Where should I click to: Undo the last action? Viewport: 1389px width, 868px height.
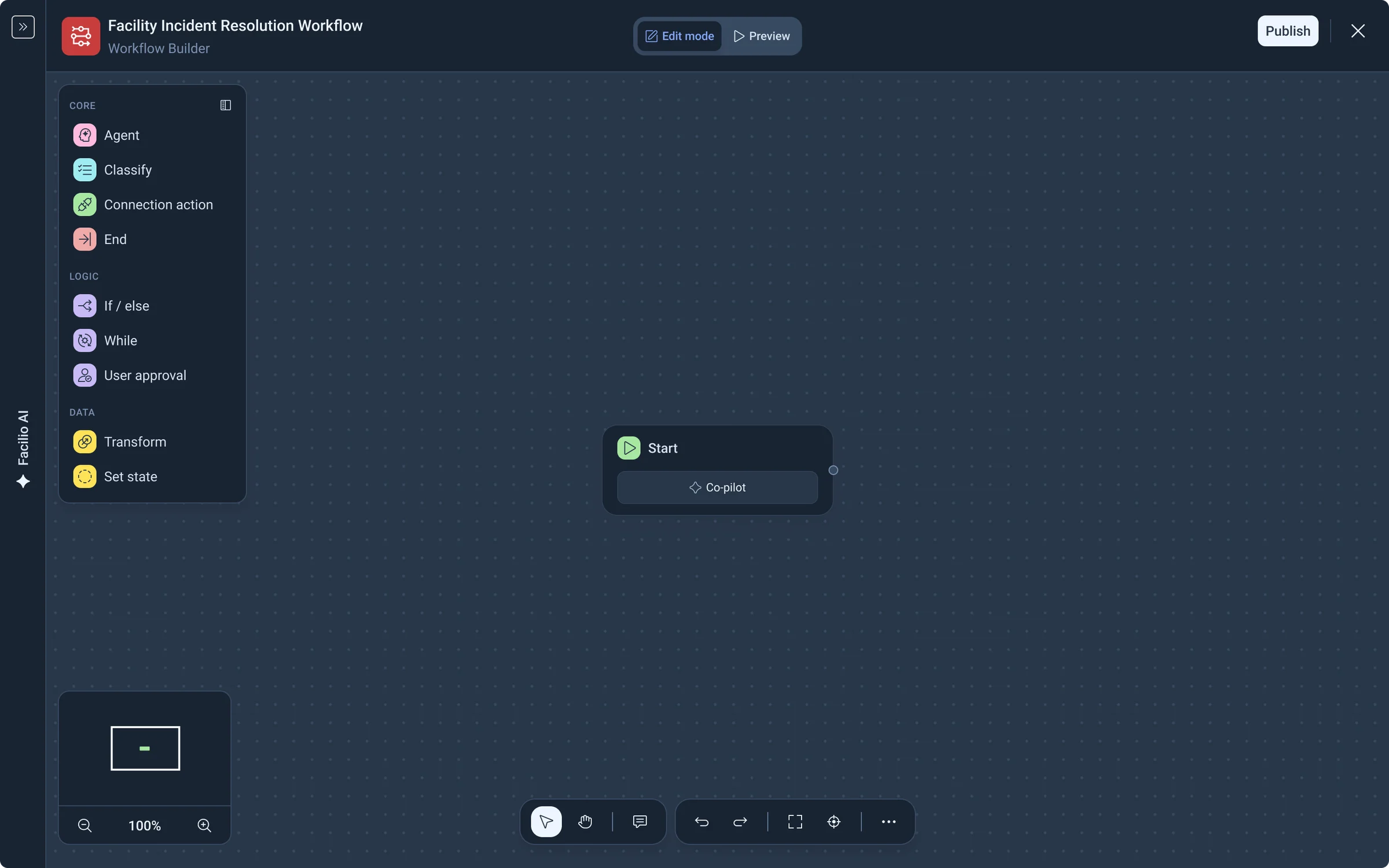701,822
